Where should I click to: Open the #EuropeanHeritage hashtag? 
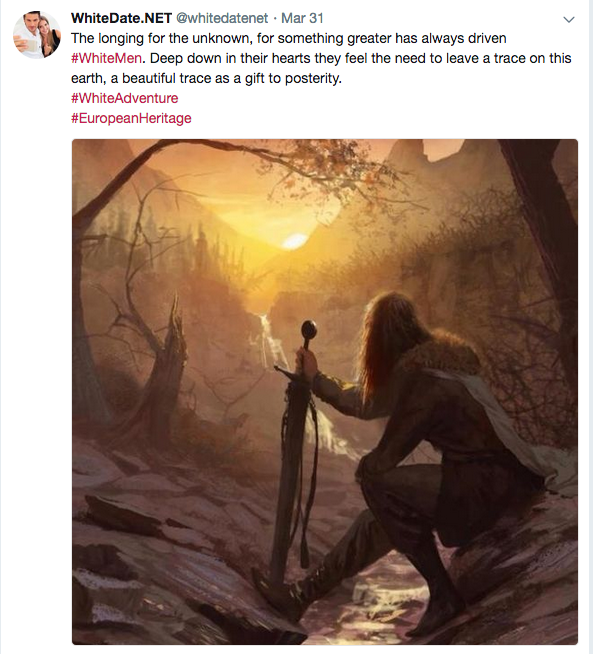(131, 118)
